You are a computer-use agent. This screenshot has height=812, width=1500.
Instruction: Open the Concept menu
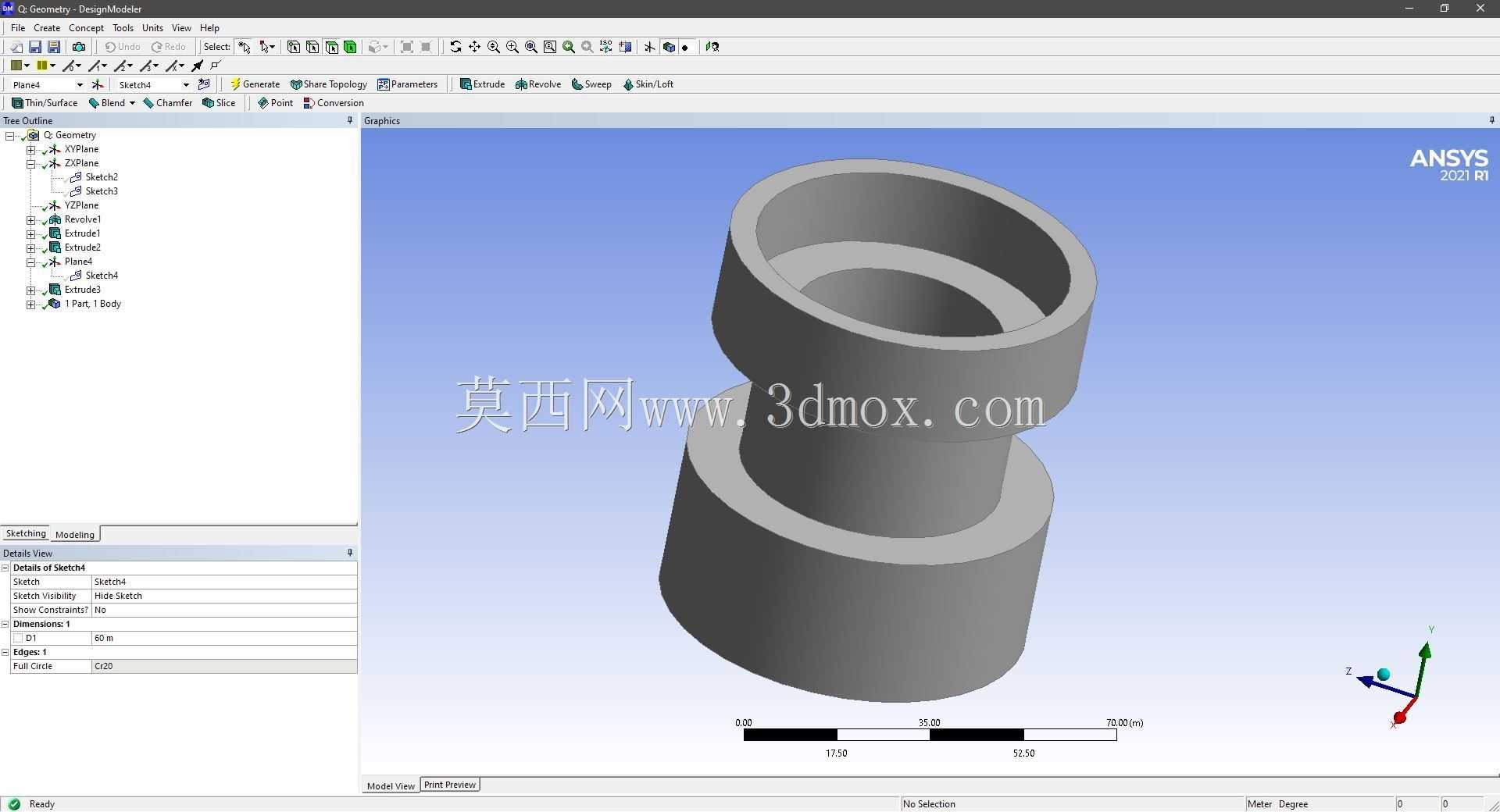(x=86, y=27)
